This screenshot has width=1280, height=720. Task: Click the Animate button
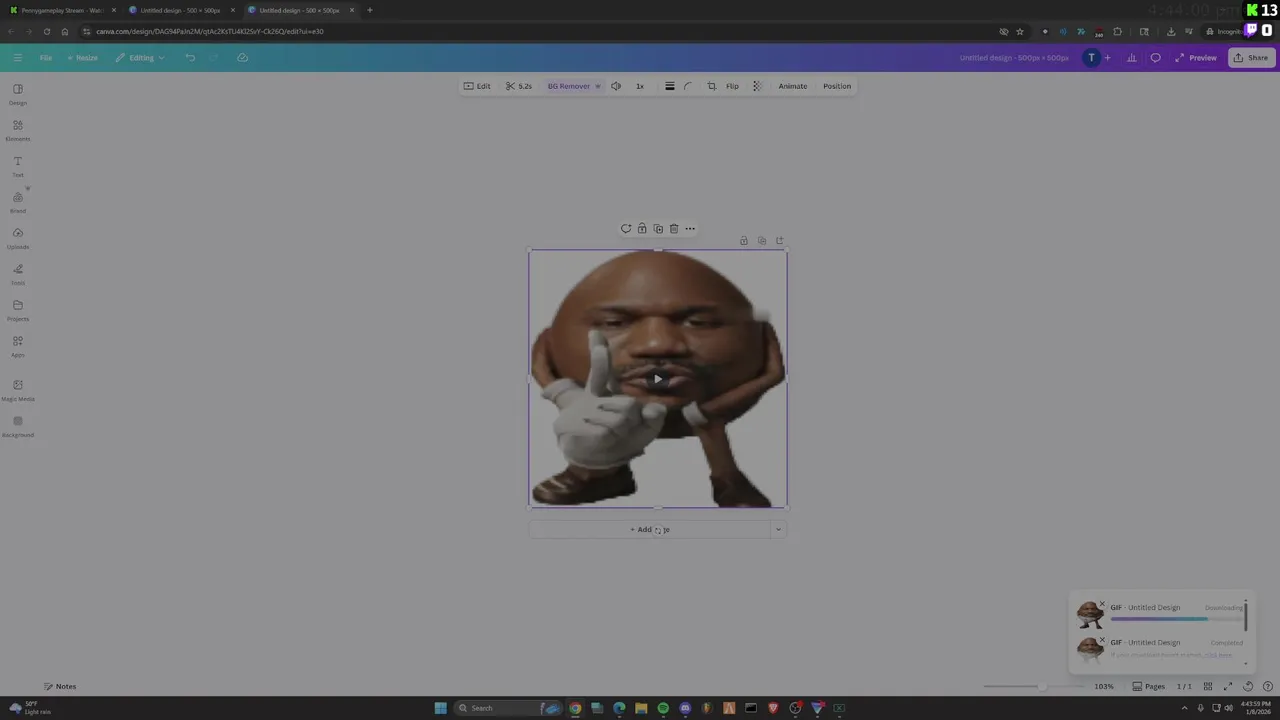(793, 86)
